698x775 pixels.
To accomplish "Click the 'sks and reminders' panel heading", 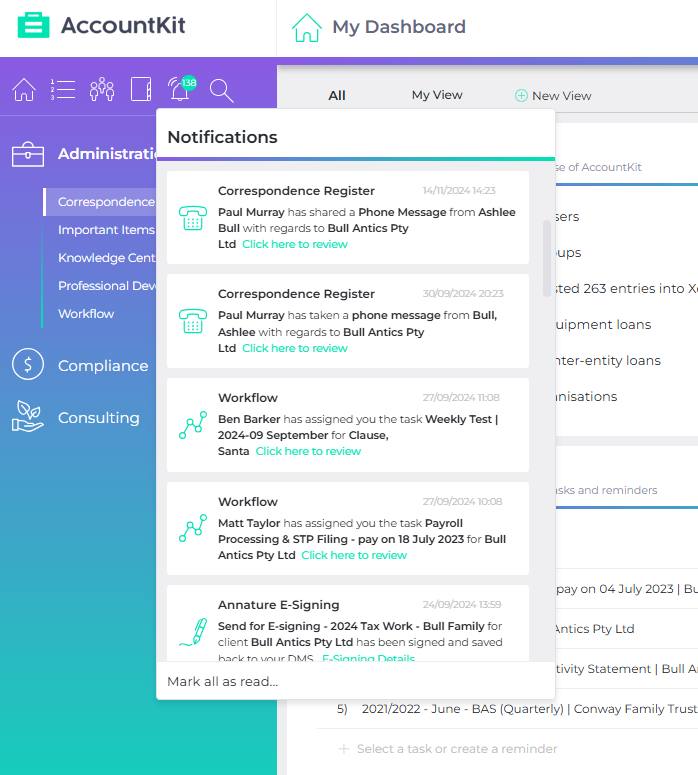I will click(x=606, y=490).
